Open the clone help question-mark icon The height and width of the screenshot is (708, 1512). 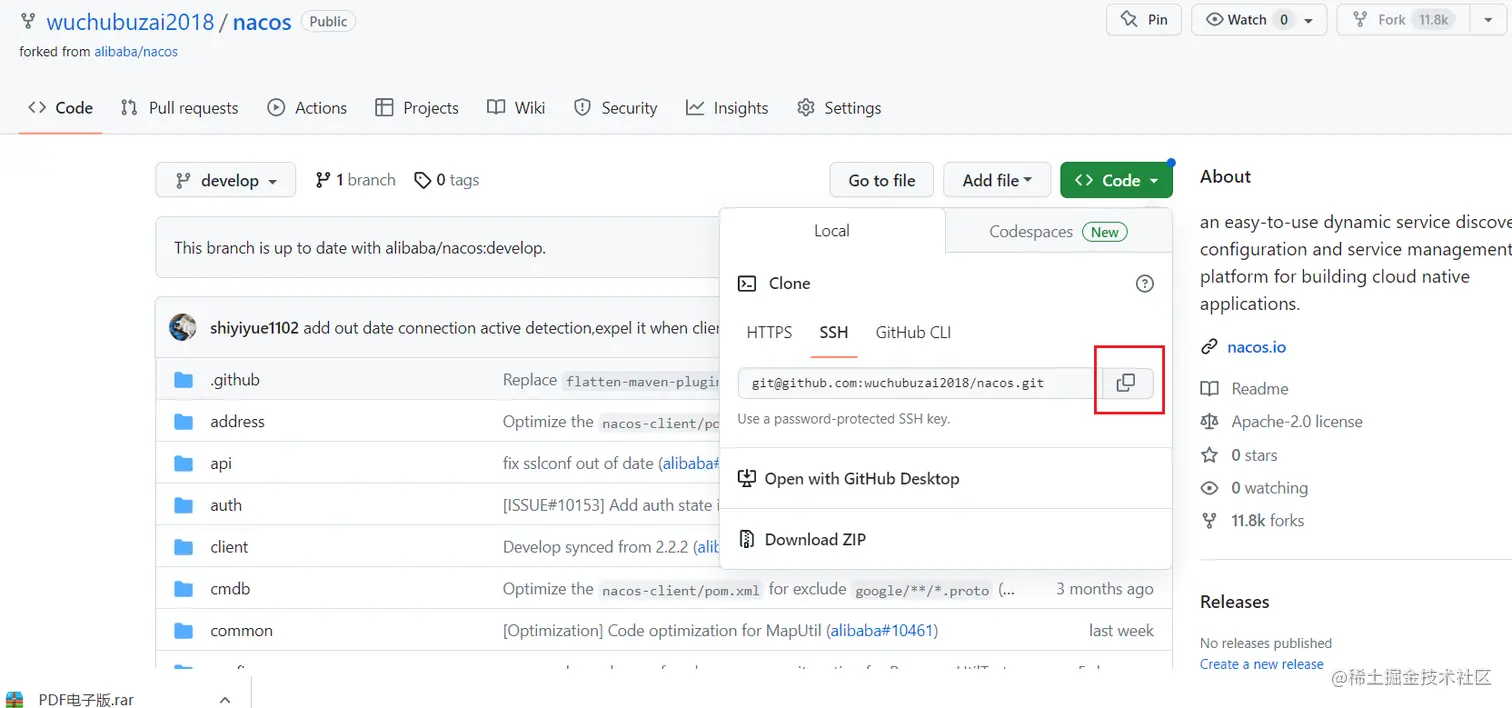[x=1145, y=284]
